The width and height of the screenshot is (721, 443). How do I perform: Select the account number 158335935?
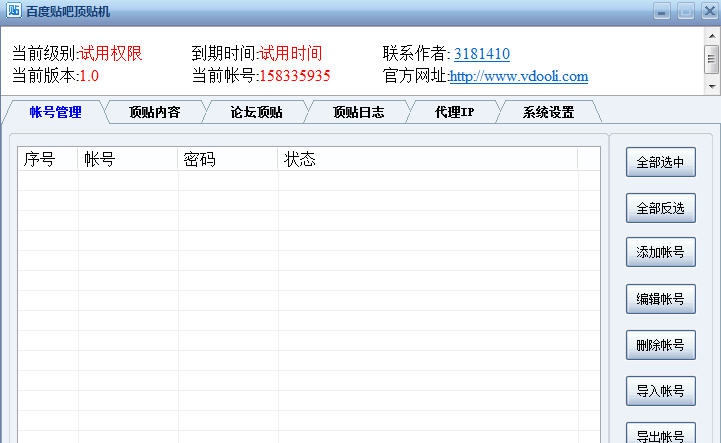click(295, 76)
